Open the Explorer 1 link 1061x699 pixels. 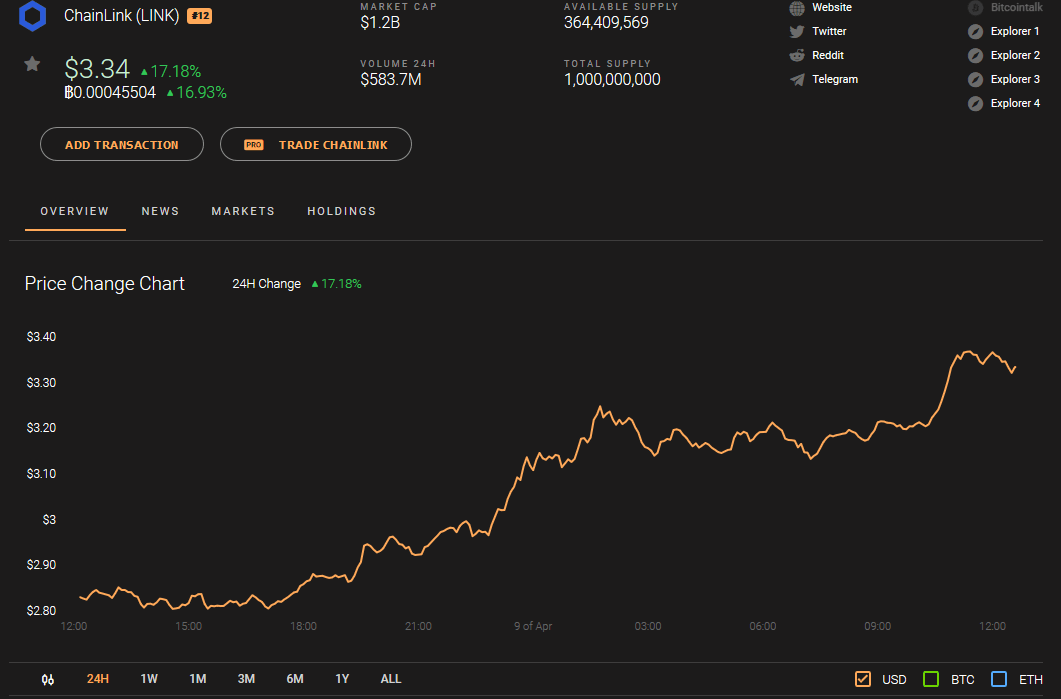pos(1015,31)
